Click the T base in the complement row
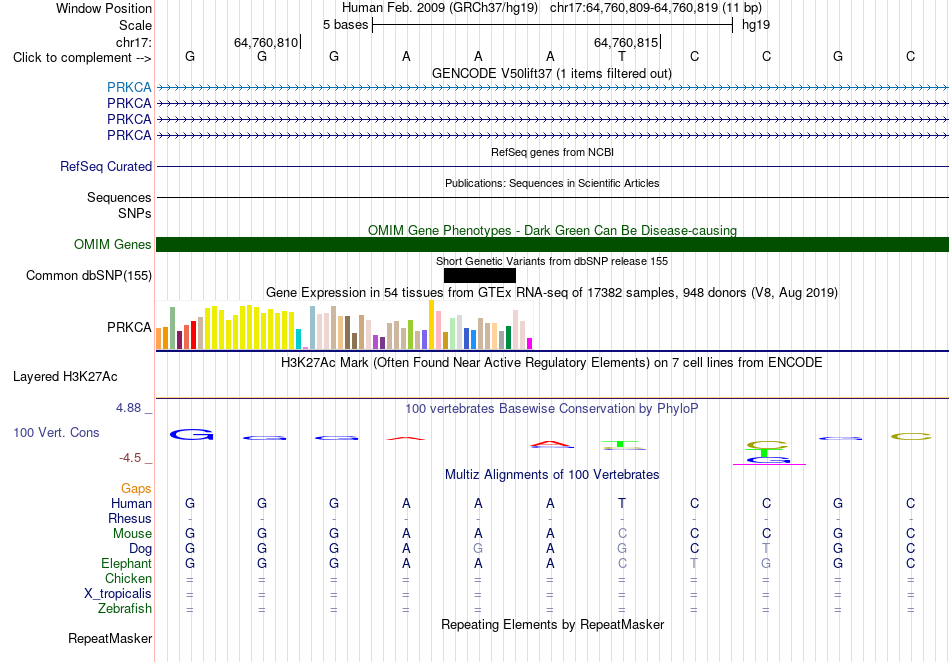This screenshot has width=950, height=662. coord(622,56)
